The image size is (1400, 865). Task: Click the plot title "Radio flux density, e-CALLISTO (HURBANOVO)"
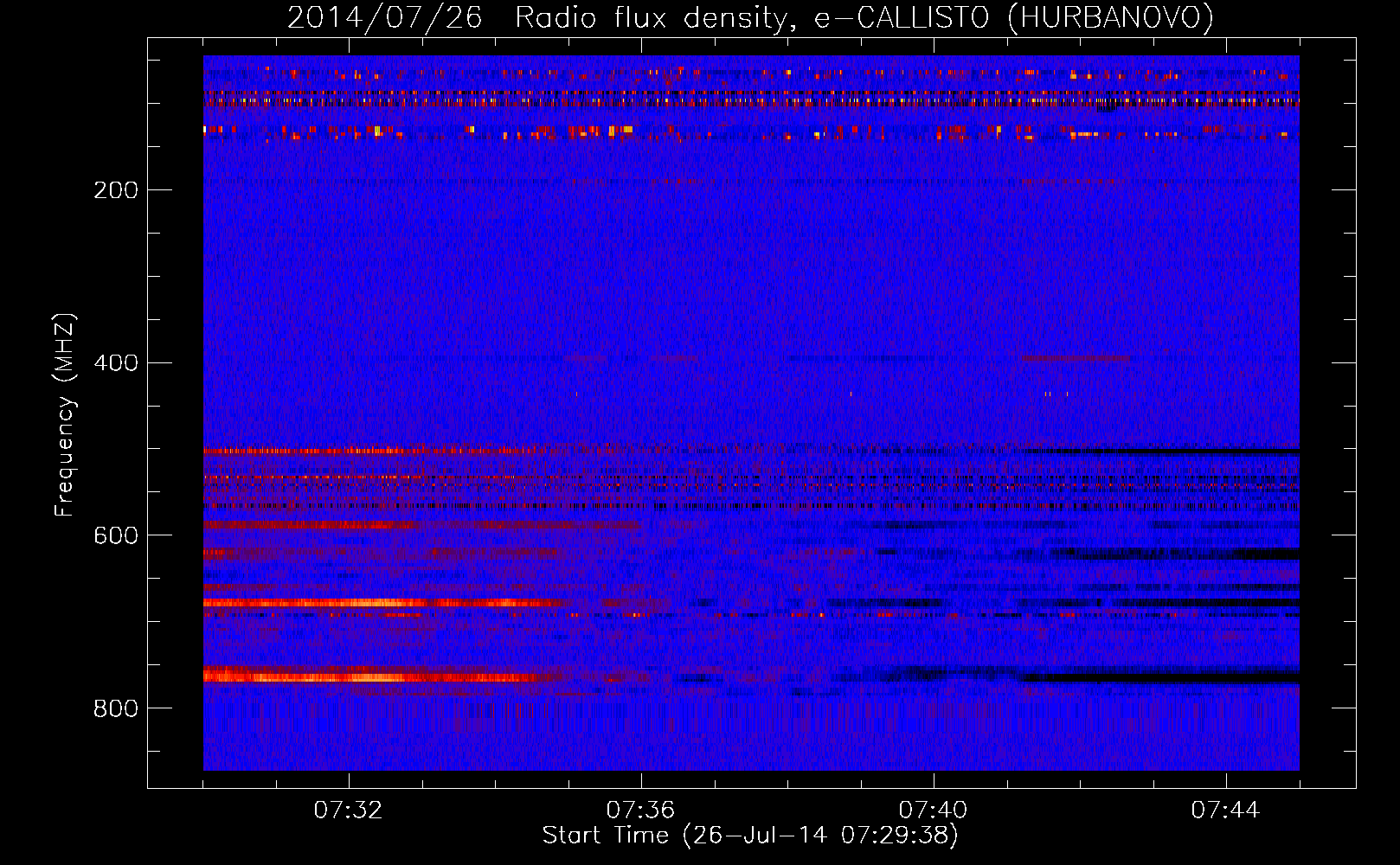(864, 18)
